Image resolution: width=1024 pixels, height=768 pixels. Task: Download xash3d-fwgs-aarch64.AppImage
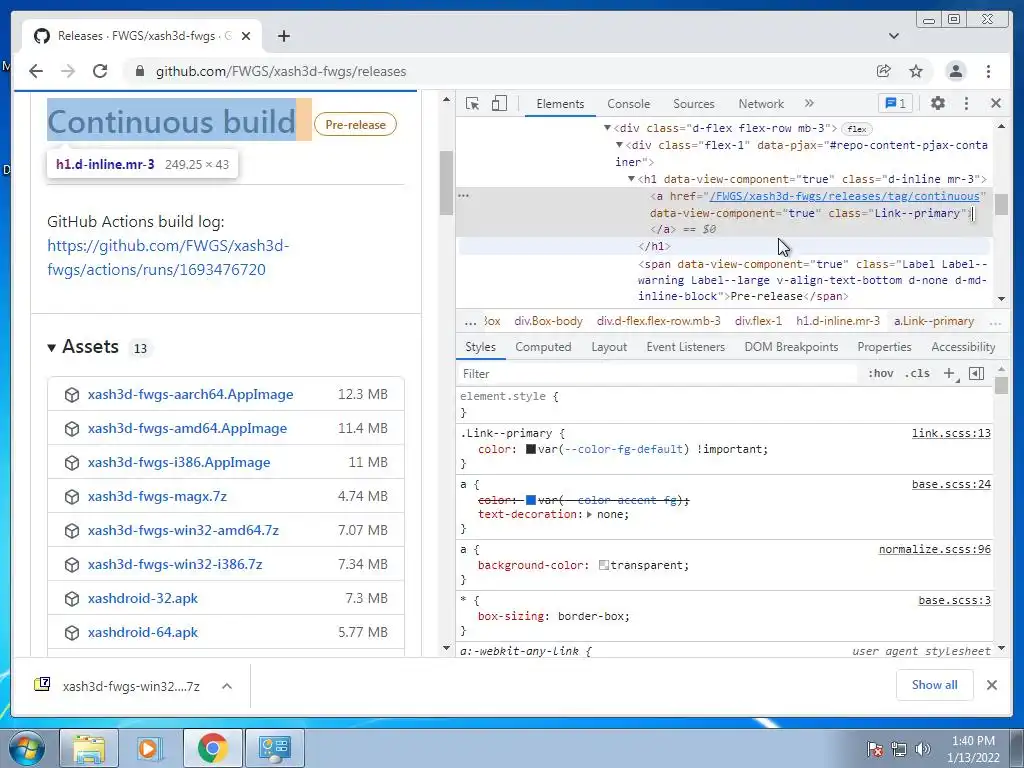point(190,394)
